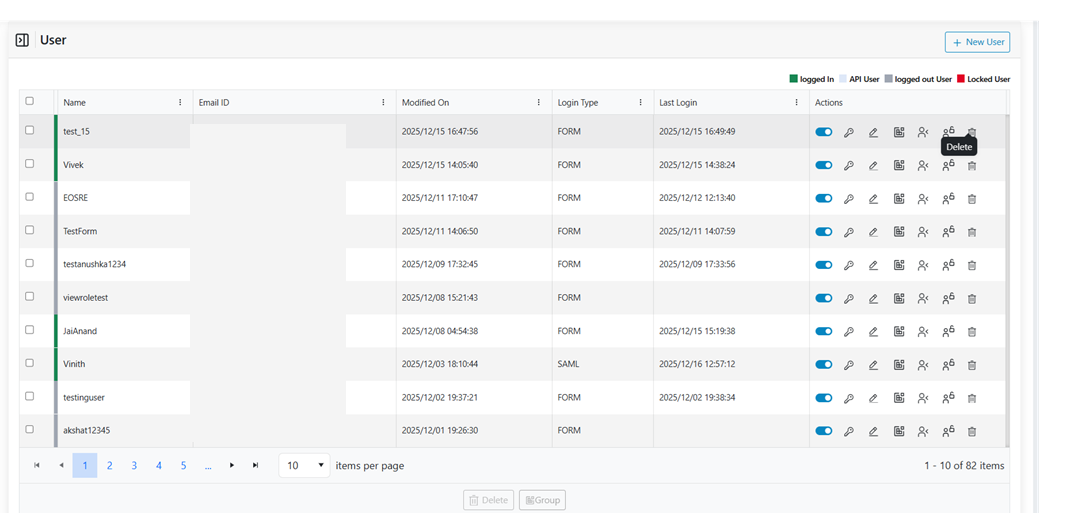Sort by Last Login column header
This screenshot has height=513, width=1090.
tap(678, 102)
